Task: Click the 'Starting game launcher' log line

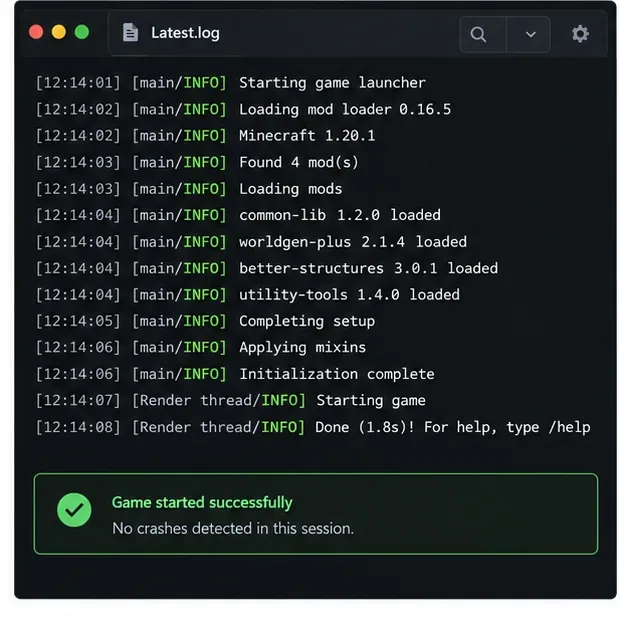Action: 231,83
